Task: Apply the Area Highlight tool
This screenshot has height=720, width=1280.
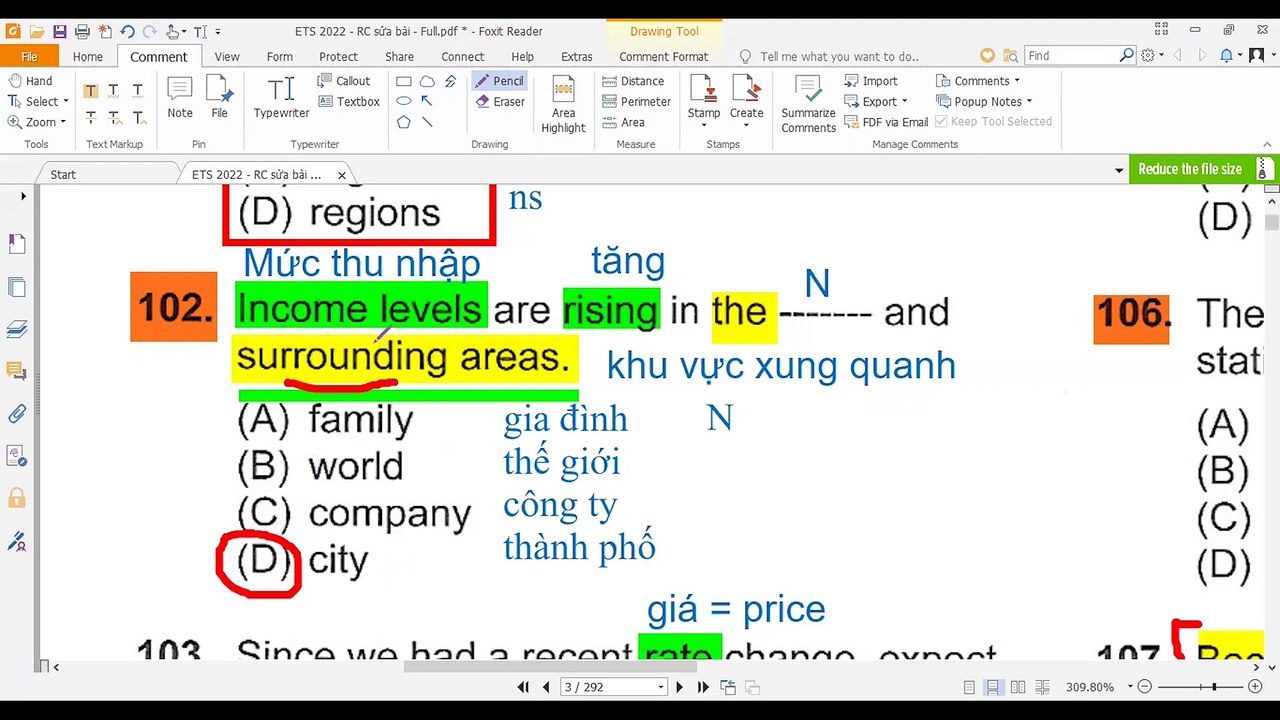Action: (x=563, y=105)
